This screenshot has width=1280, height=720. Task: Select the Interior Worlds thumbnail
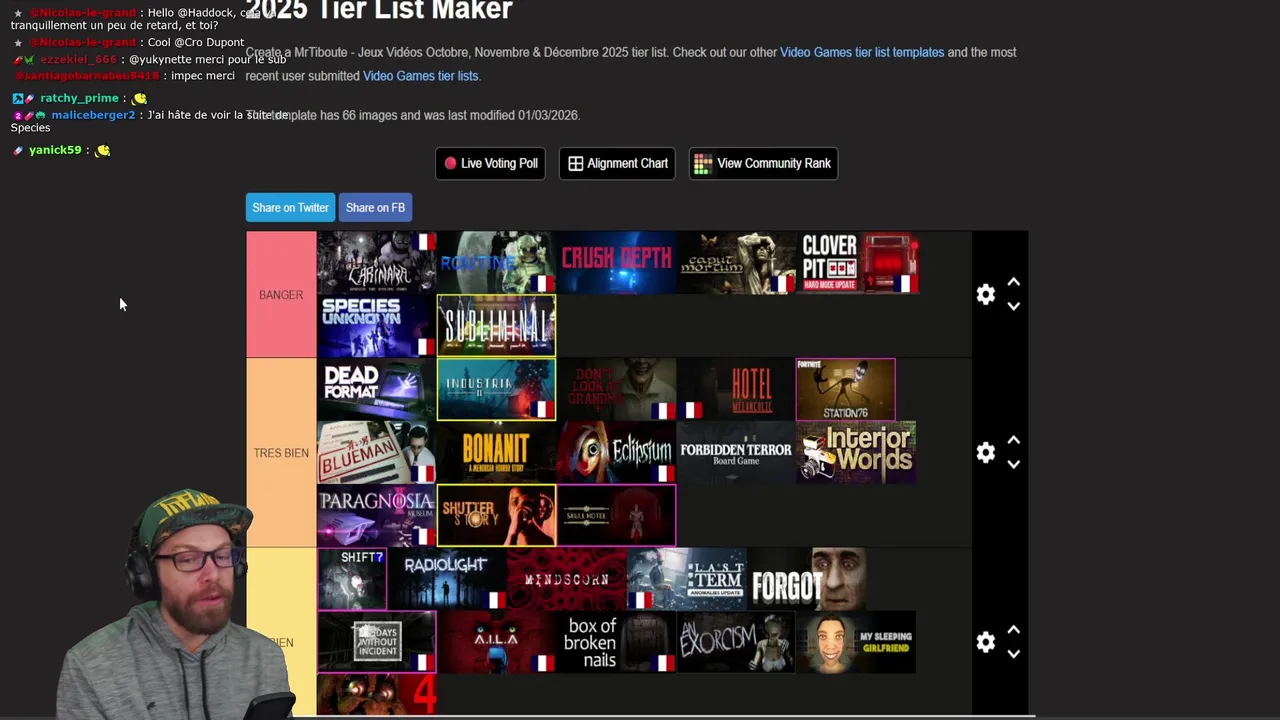(856, 452)
